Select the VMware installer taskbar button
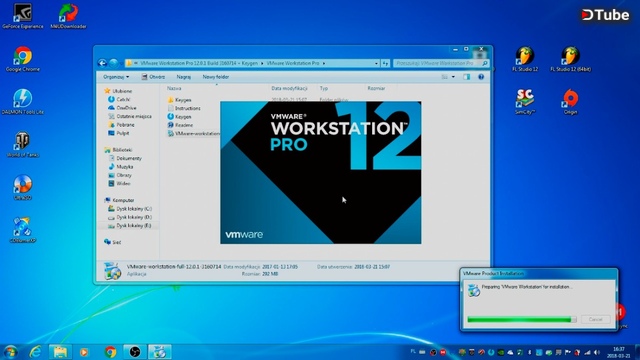Screen dimensions: 640x360 click(x=160, y=352)
